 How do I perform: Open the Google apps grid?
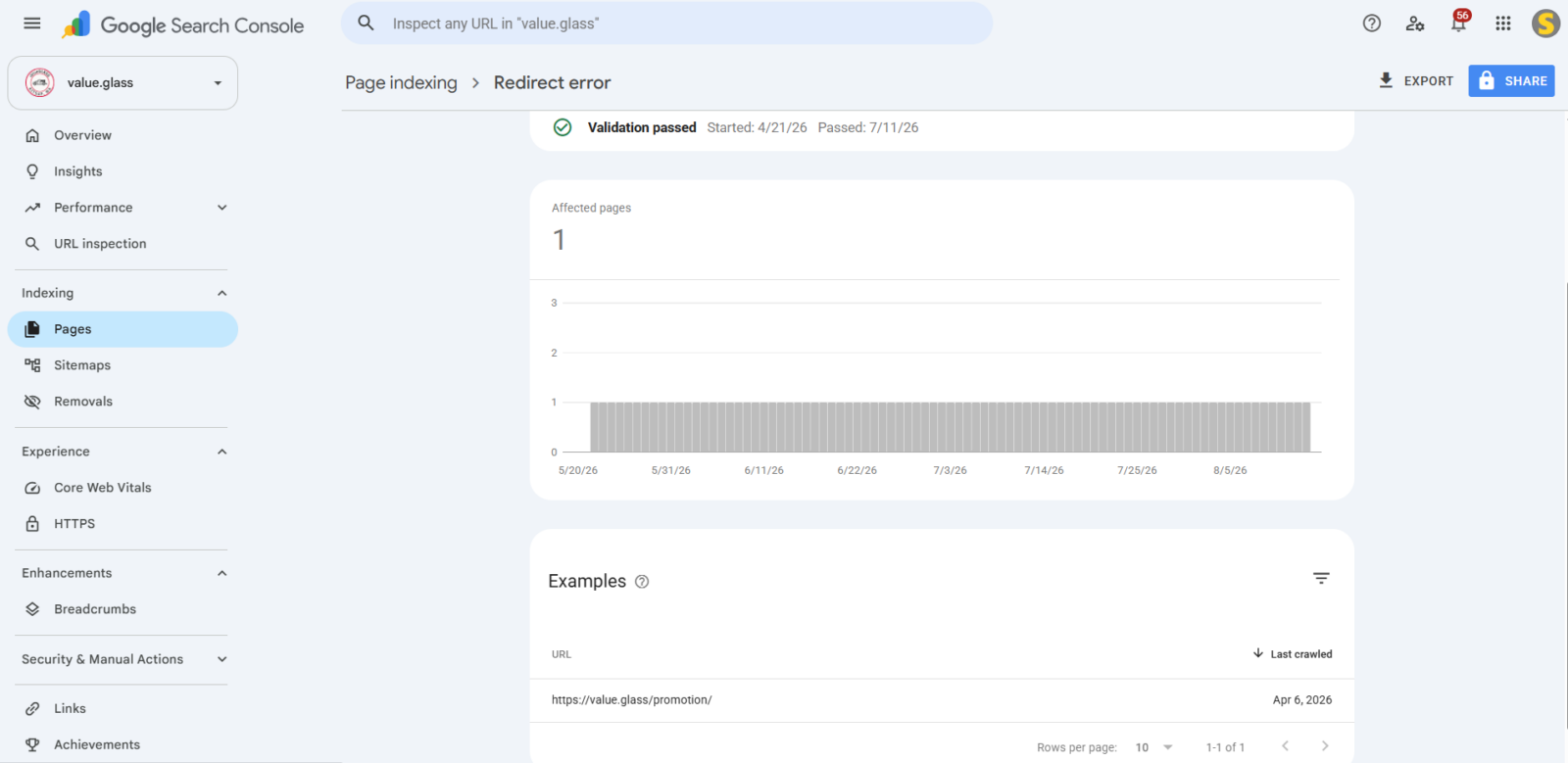click(x=1503, y=24)
